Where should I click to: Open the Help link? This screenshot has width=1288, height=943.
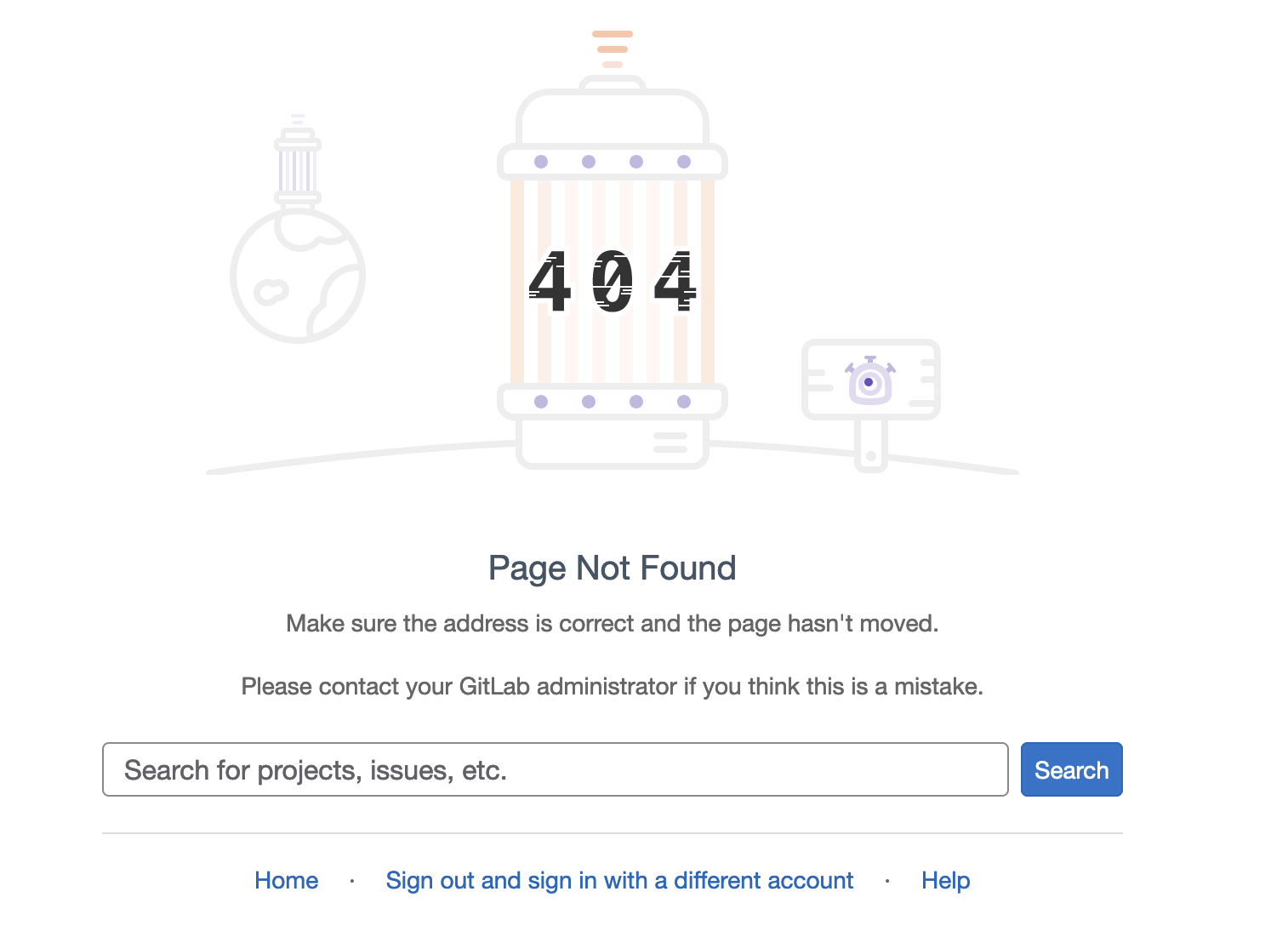point(945,880)
